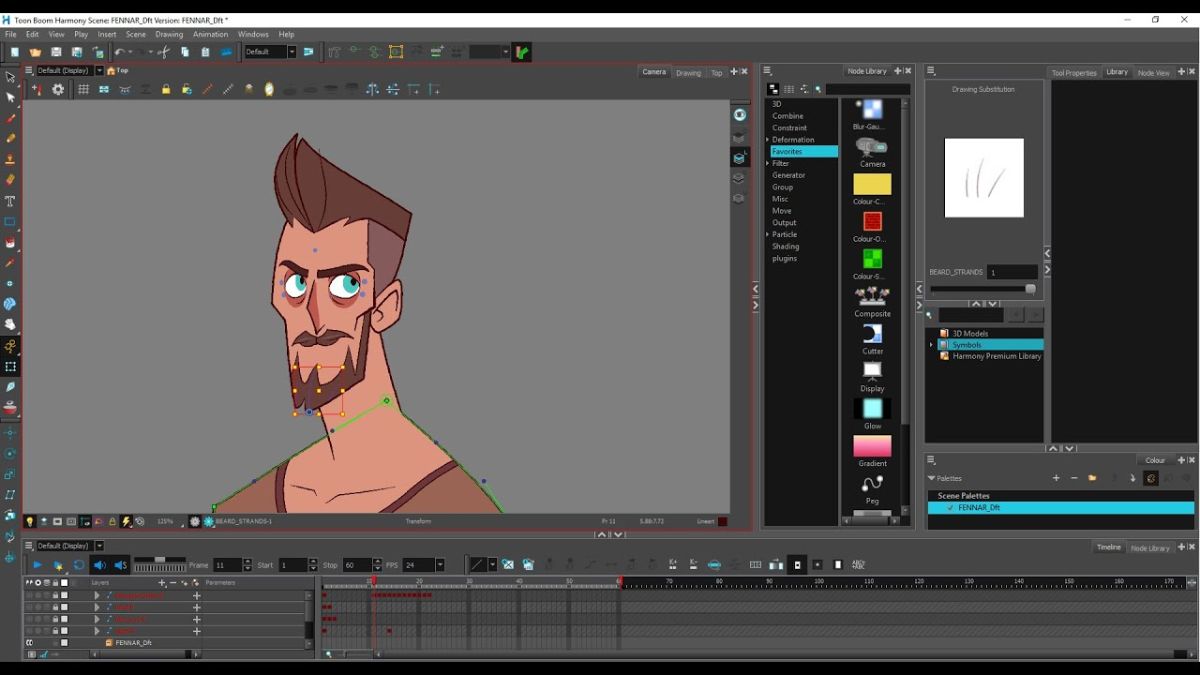Toggle the lock on first timeline layer

click(x=55, y=595)
